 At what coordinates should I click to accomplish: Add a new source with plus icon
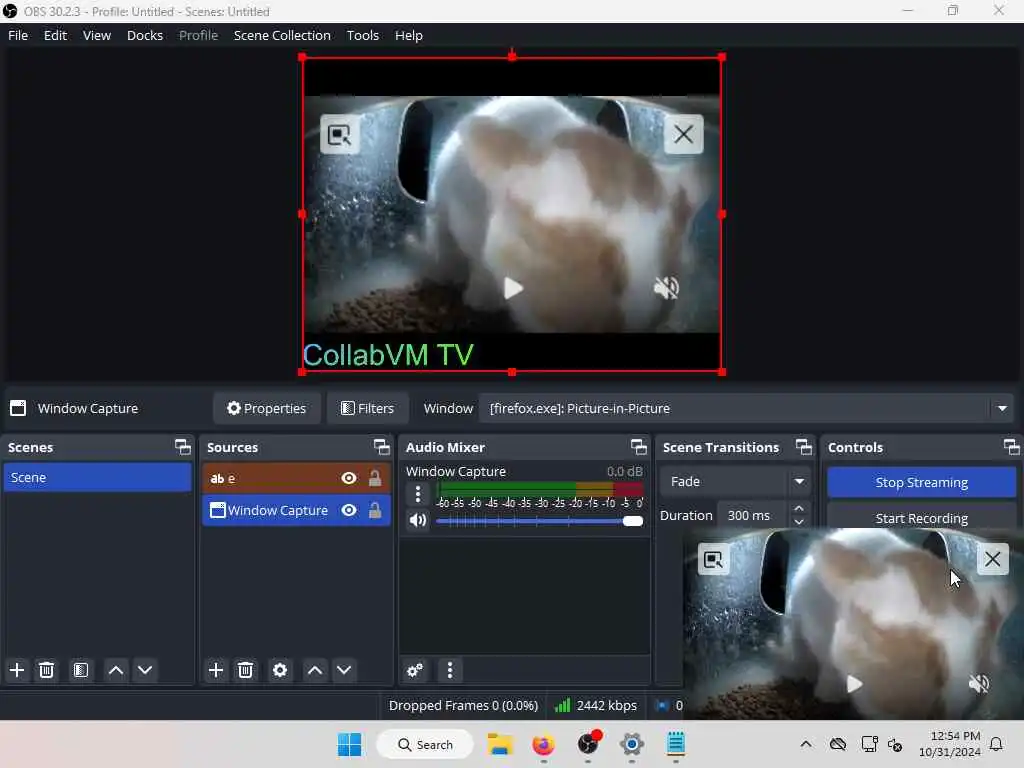point(216,670)
